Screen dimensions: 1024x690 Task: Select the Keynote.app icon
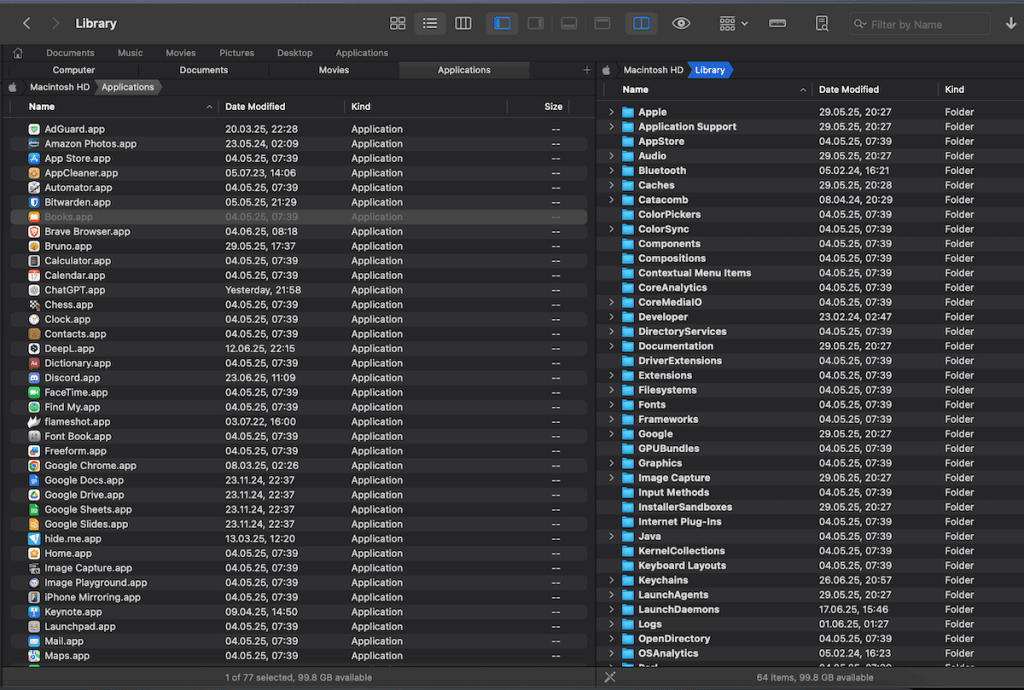click(x=34, y=612)
